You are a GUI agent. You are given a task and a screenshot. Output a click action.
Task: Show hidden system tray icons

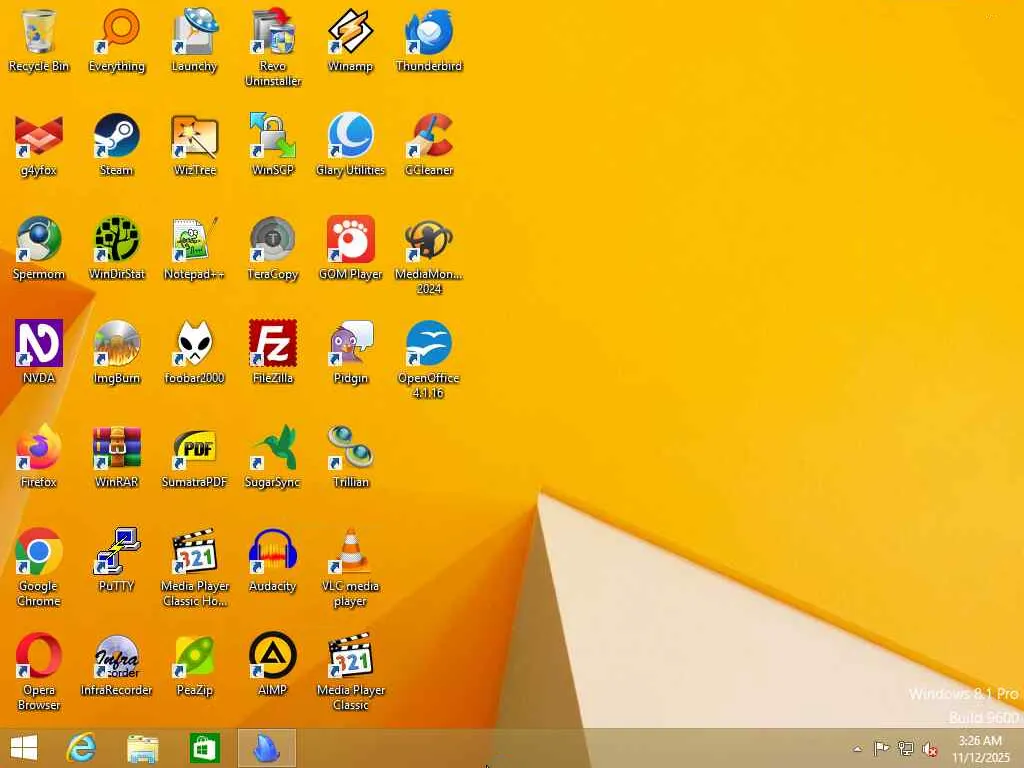click(857, 749)
